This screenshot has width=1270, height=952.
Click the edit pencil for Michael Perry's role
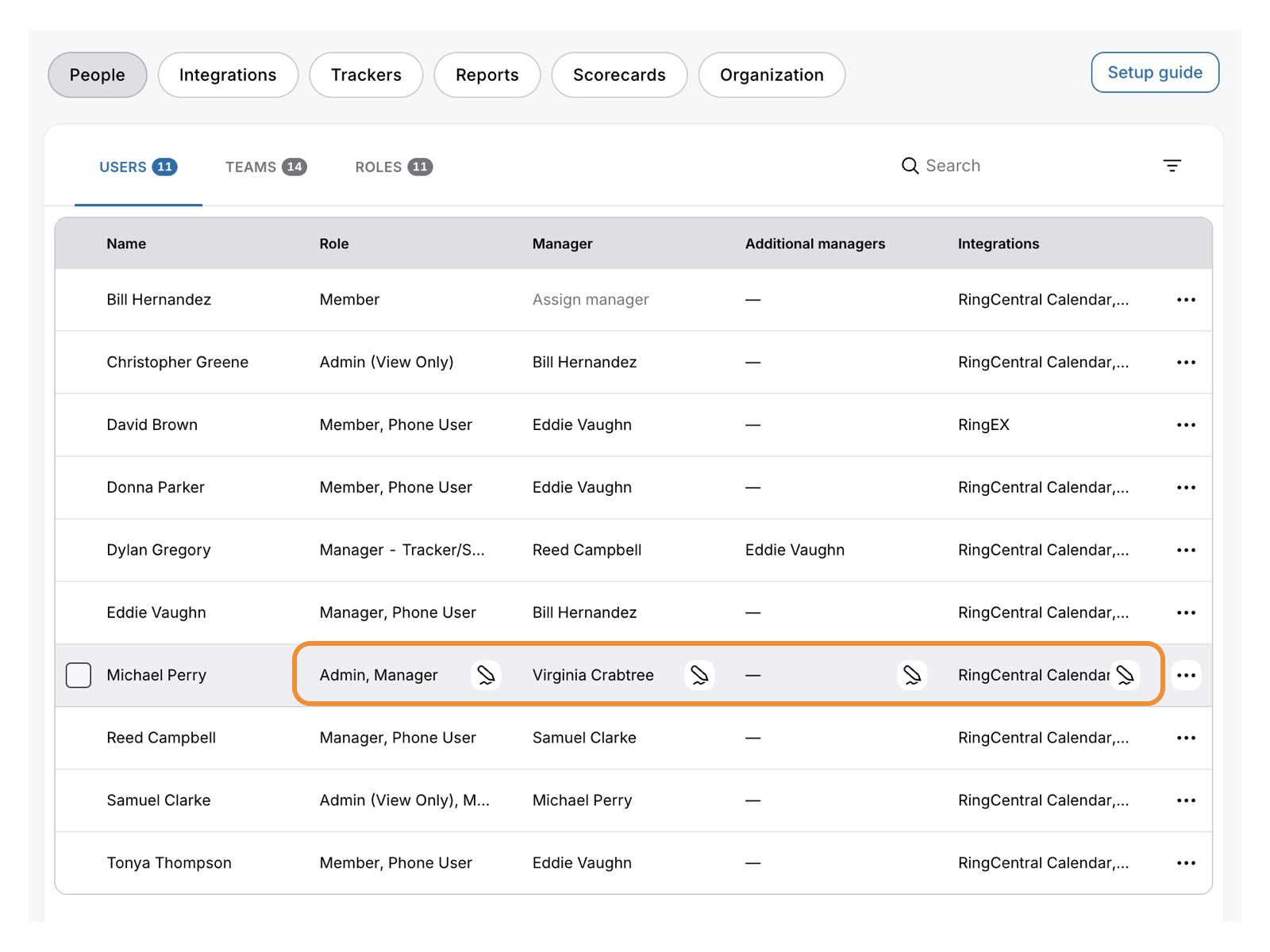[x=486, y=675]
